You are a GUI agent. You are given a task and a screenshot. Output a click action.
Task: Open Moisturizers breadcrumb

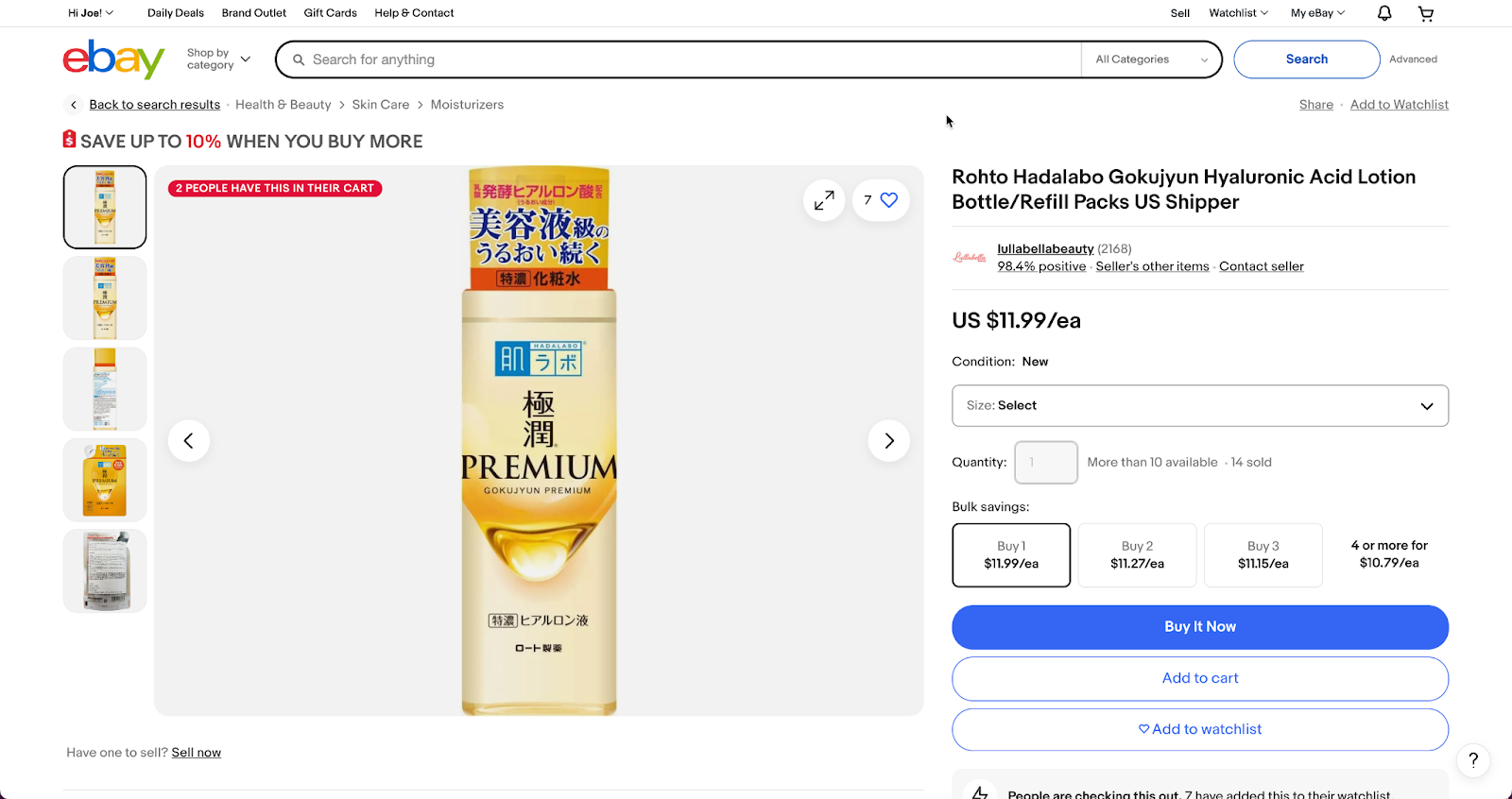coord(467,105)
